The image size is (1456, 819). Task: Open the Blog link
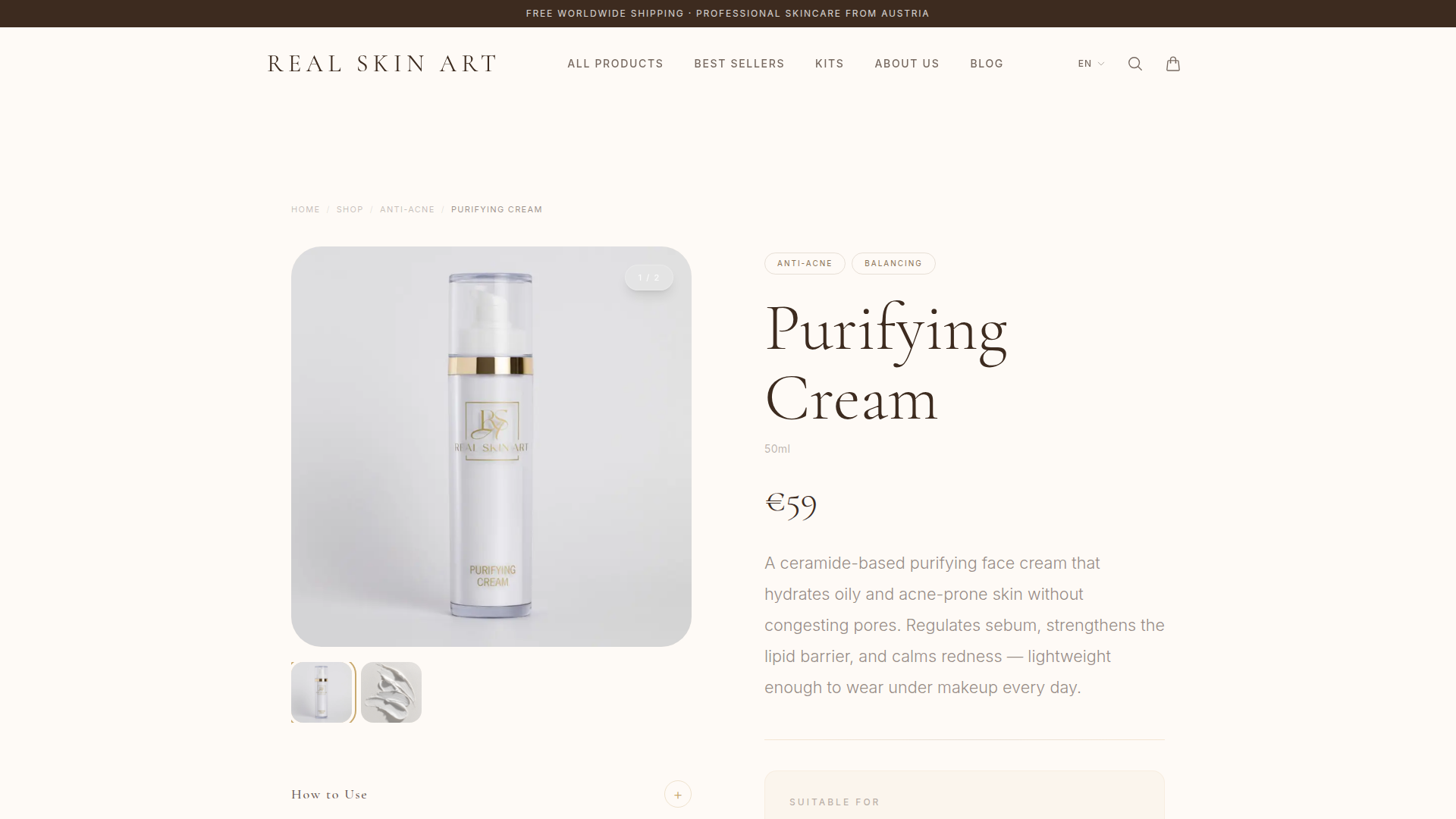click(x=986, y=64)
